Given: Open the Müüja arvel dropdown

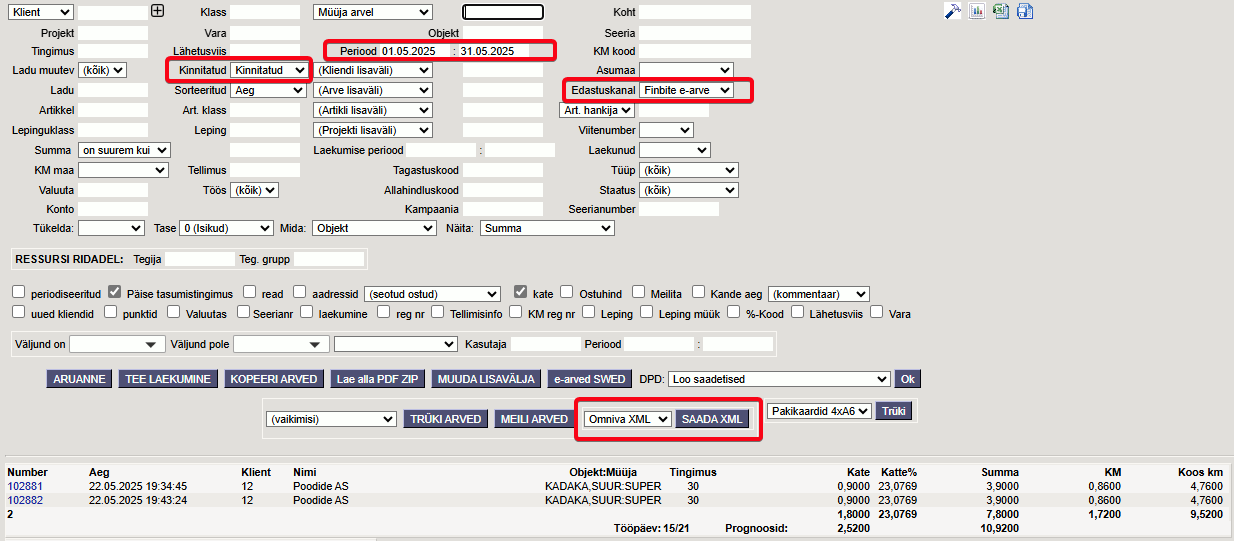Looking at the screenshot, I should click(x=372, y=12).
